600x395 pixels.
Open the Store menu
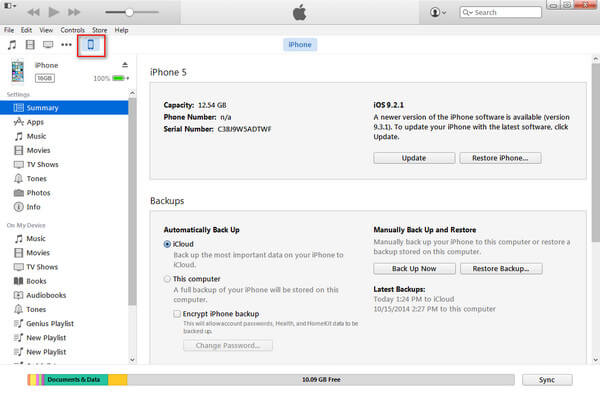click(99, 30)
